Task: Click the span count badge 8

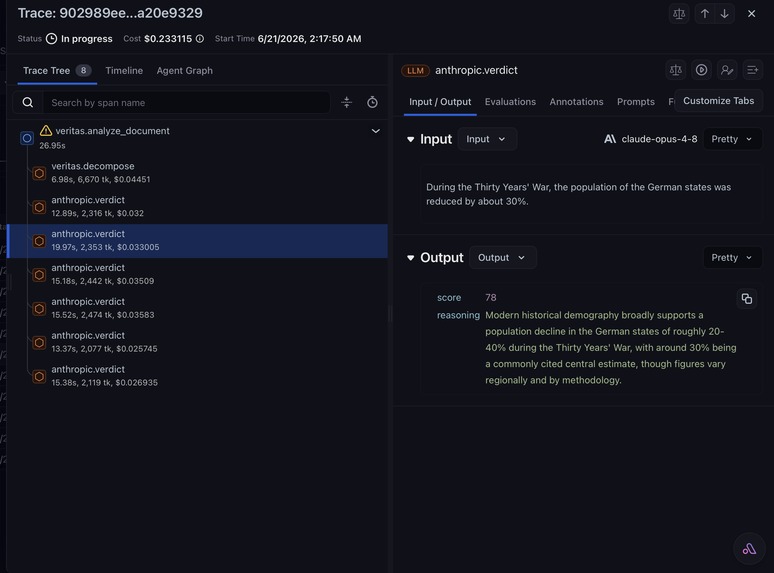Action: point(83,70)
